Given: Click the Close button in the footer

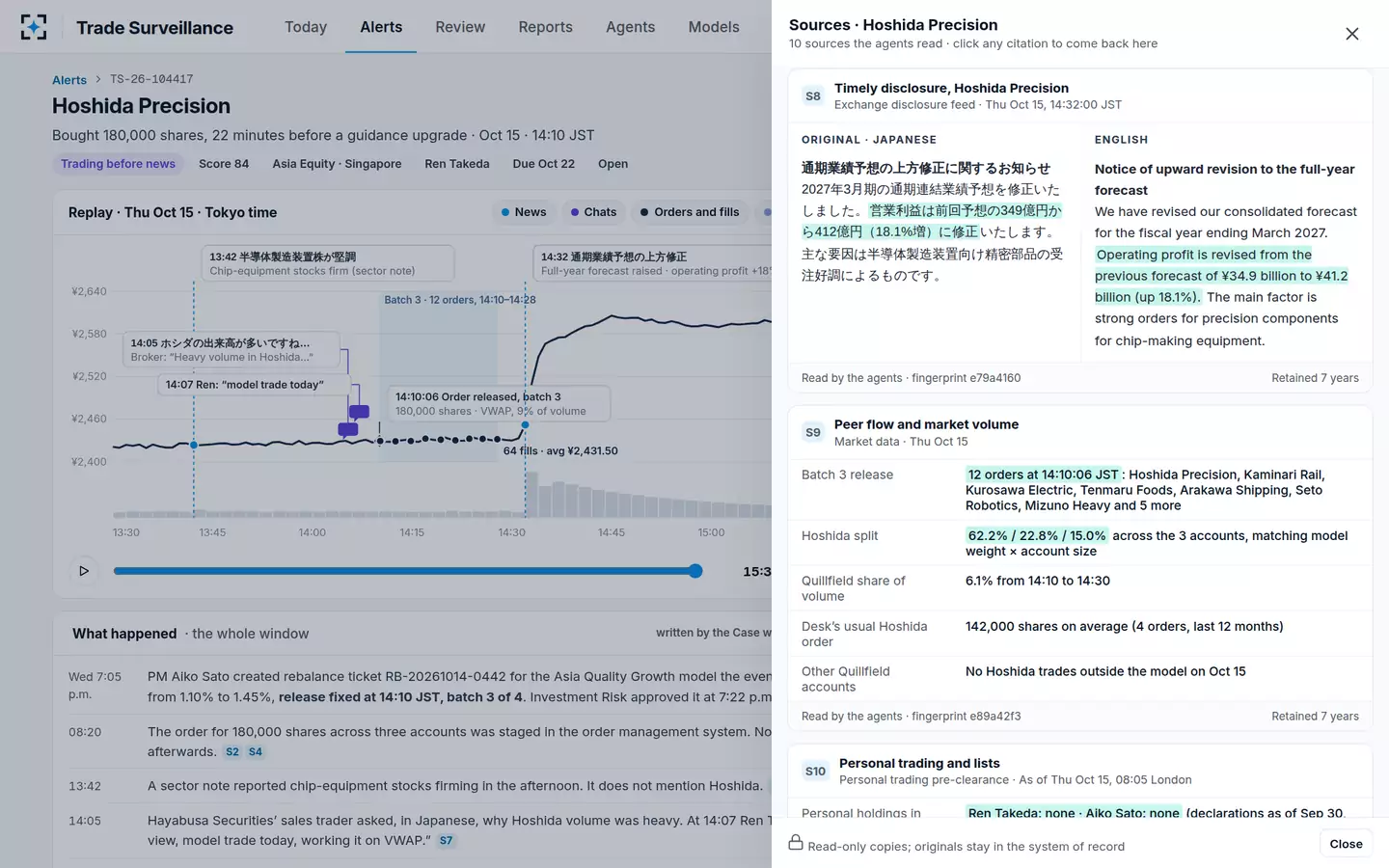Looking at the screenshot, I should tap(1346, 844).
